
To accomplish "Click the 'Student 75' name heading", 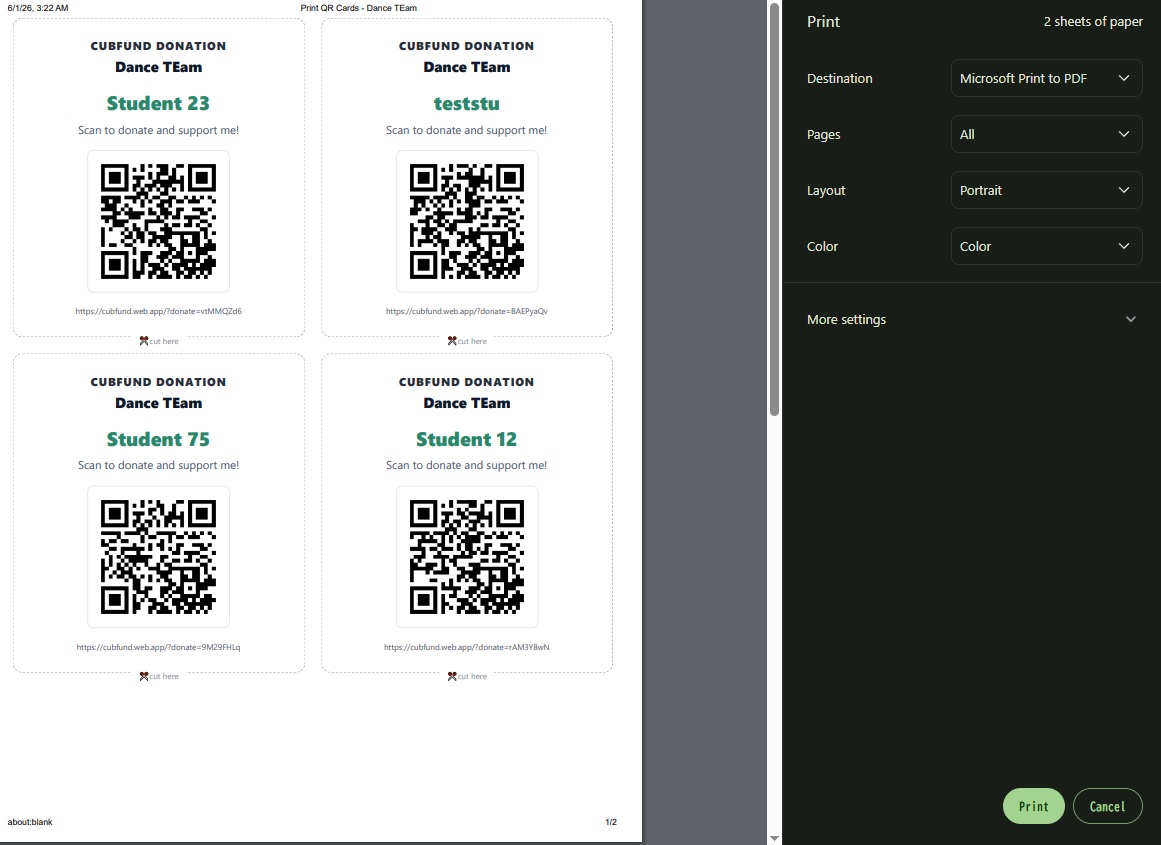I will [158, 439].
